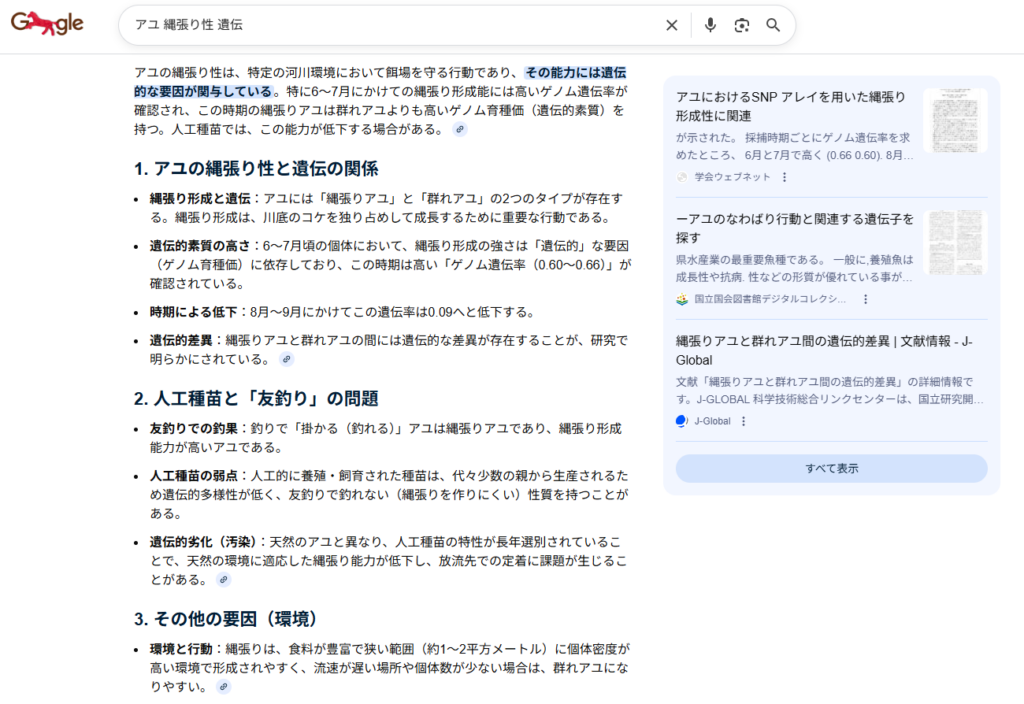
Task: Click in the search box containing アユ 縄張り性 遺伝
Action: pos(390,25)
